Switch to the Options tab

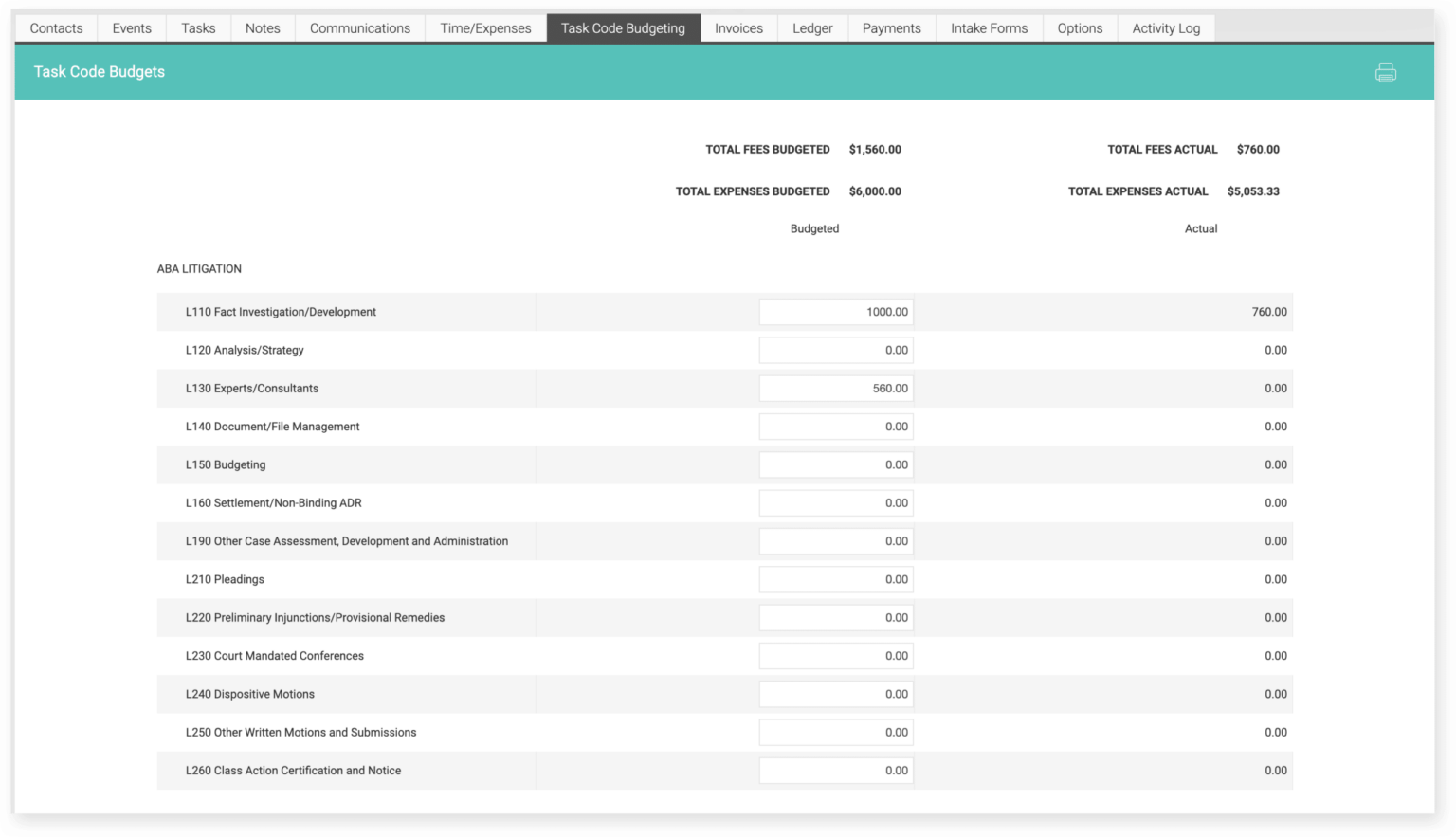(1080, 27)
